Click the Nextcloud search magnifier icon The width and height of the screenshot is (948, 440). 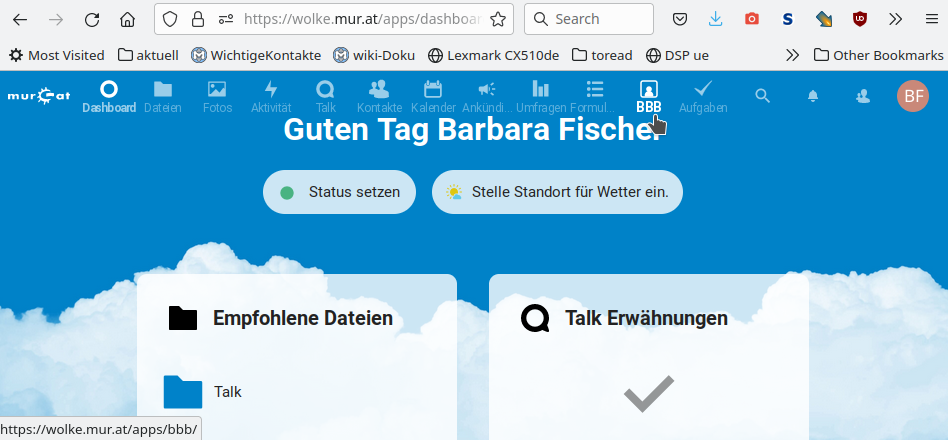coord(762,96)
